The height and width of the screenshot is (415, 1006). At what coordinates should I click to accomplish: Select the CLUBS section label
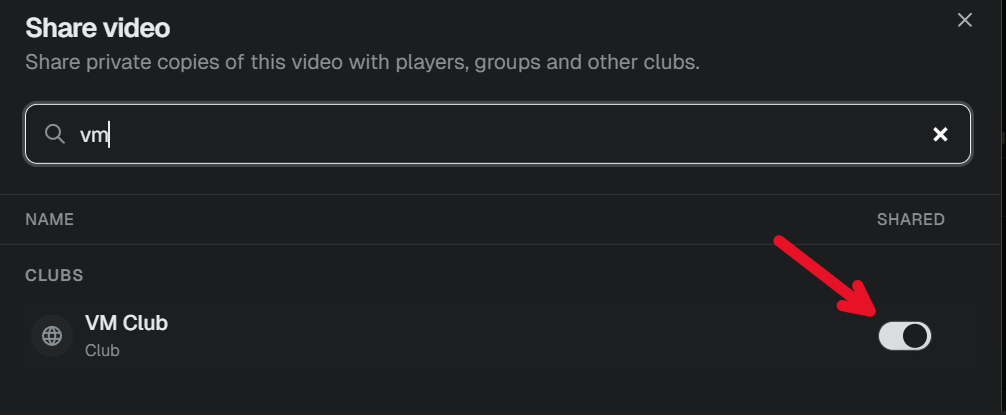click(54, 275)
